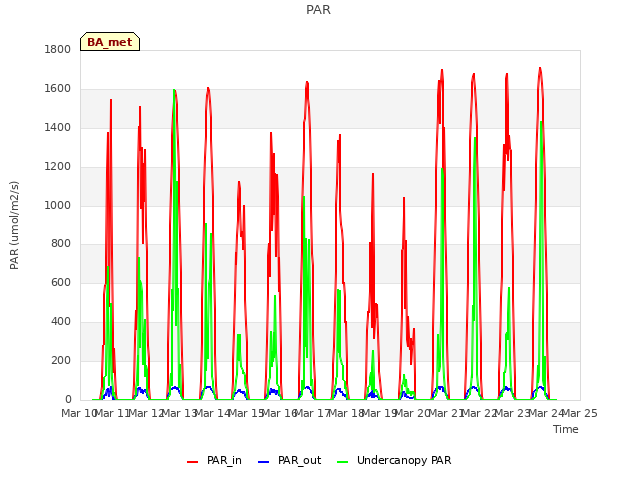
Task: Click the 1400 y-axis tick label
Action: pyautogui.click(x=58, y=127)
